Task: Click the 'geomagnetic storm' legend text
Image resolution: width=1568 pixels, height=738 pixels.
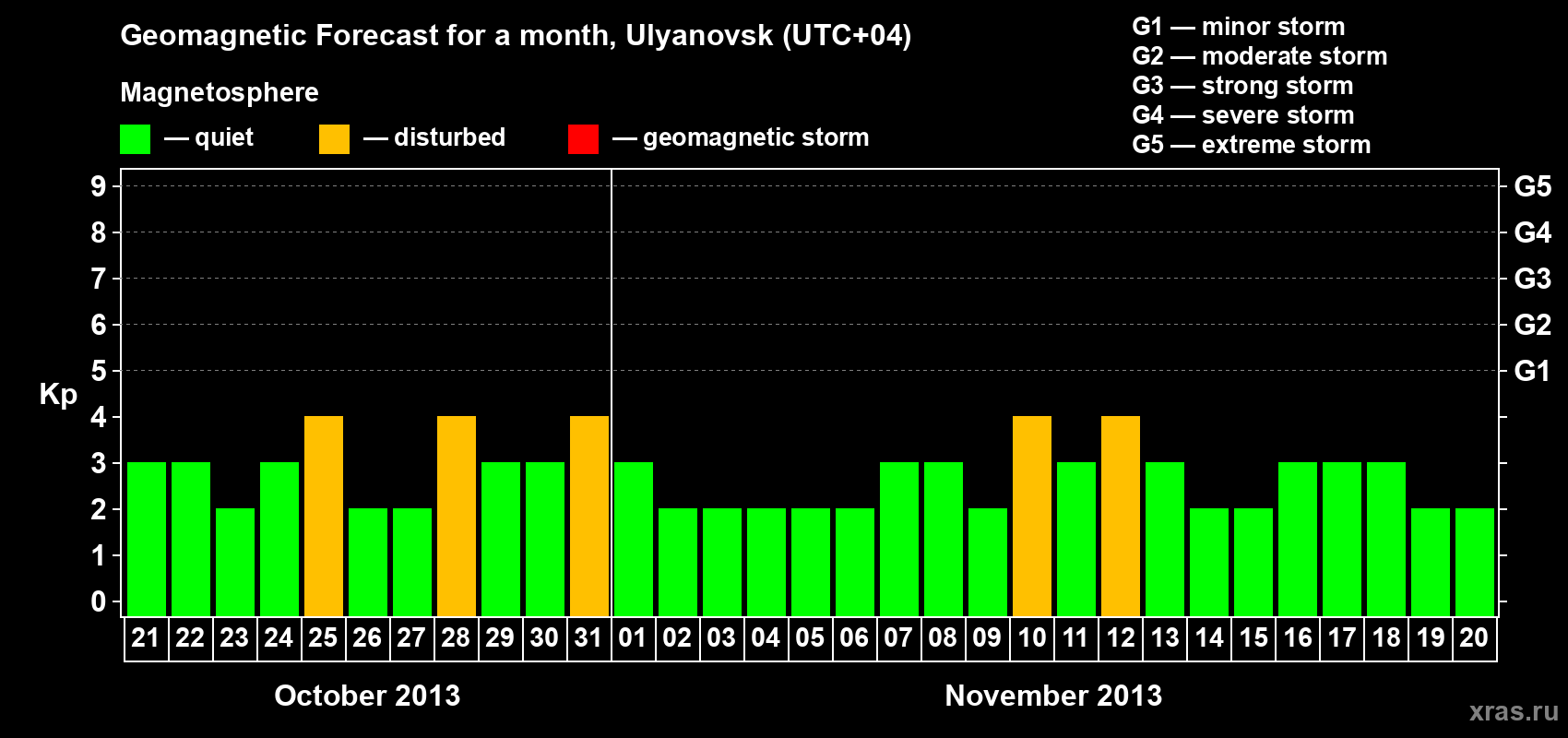Action: (755, 137)
